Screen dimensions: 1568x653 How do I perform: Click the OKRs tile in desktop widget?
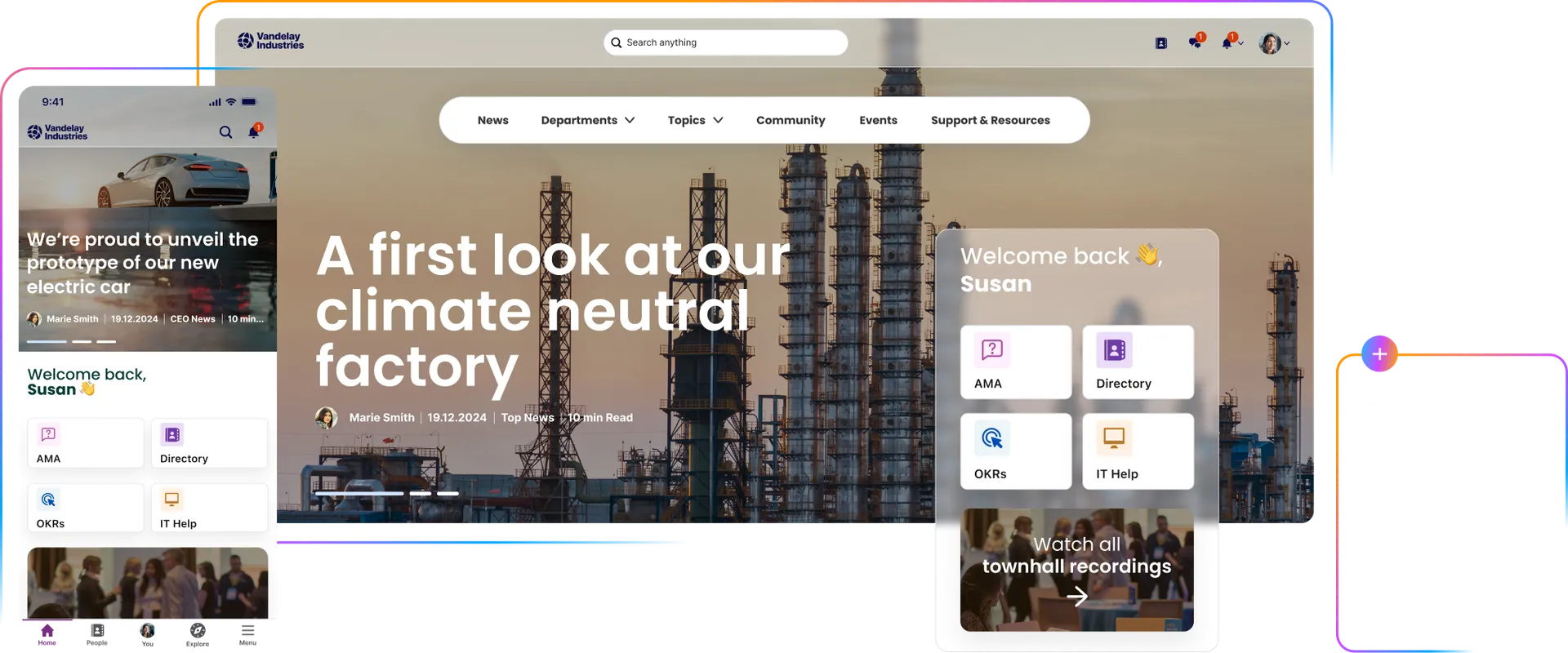1015,451
